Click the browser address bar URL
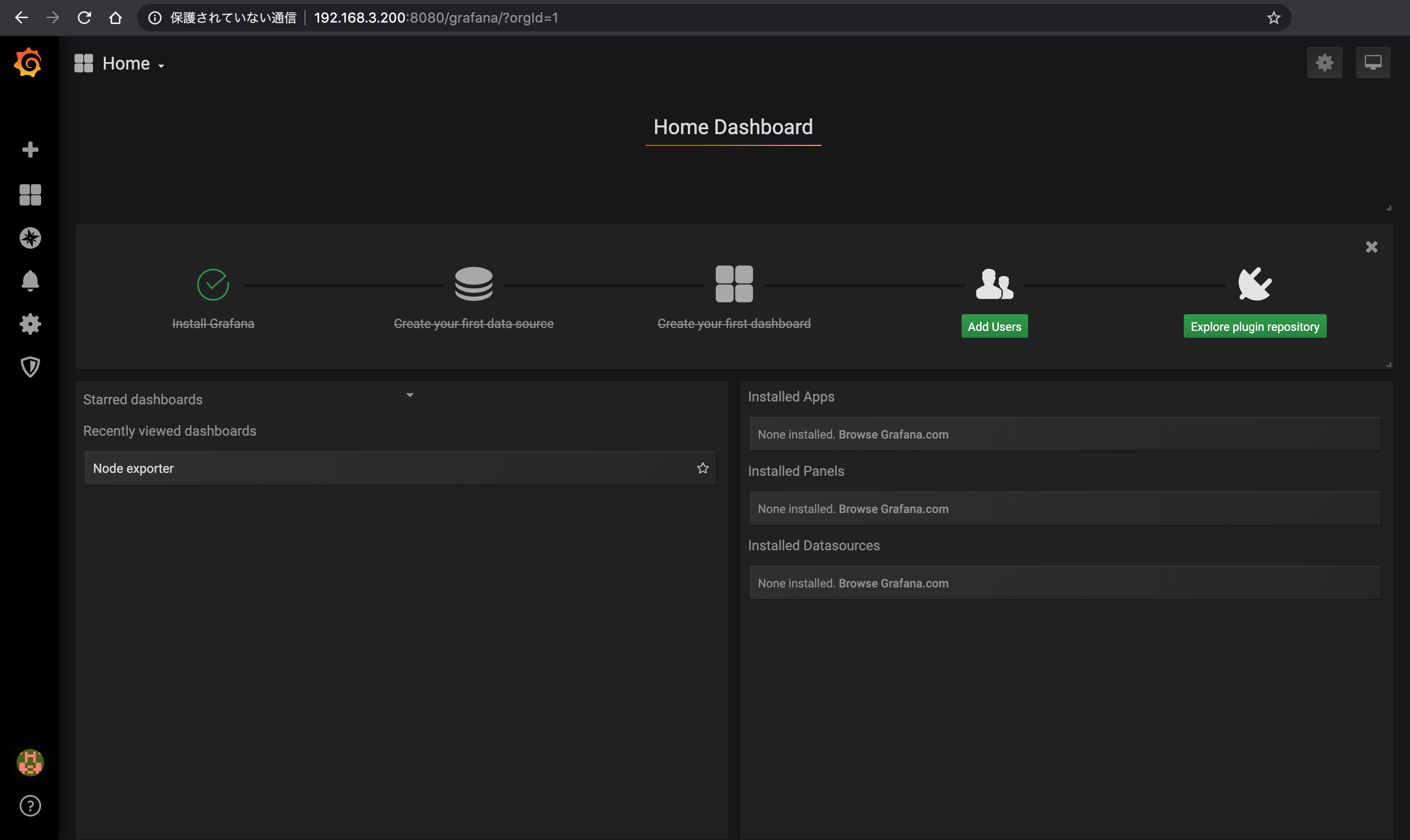1410x840 pixels. 436,18
